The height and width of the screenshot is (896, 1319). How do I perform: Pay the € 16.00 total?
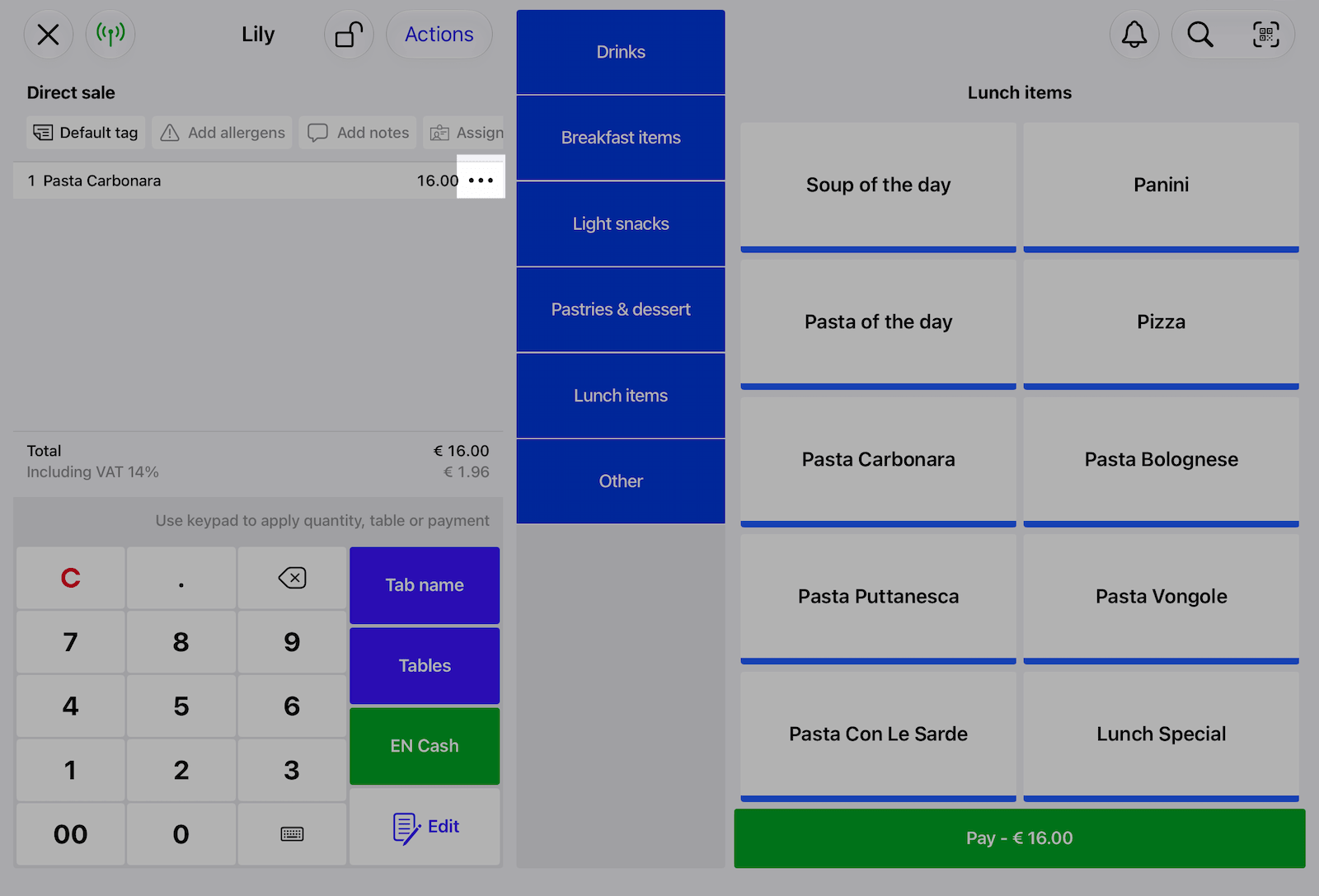point(1020,838)
